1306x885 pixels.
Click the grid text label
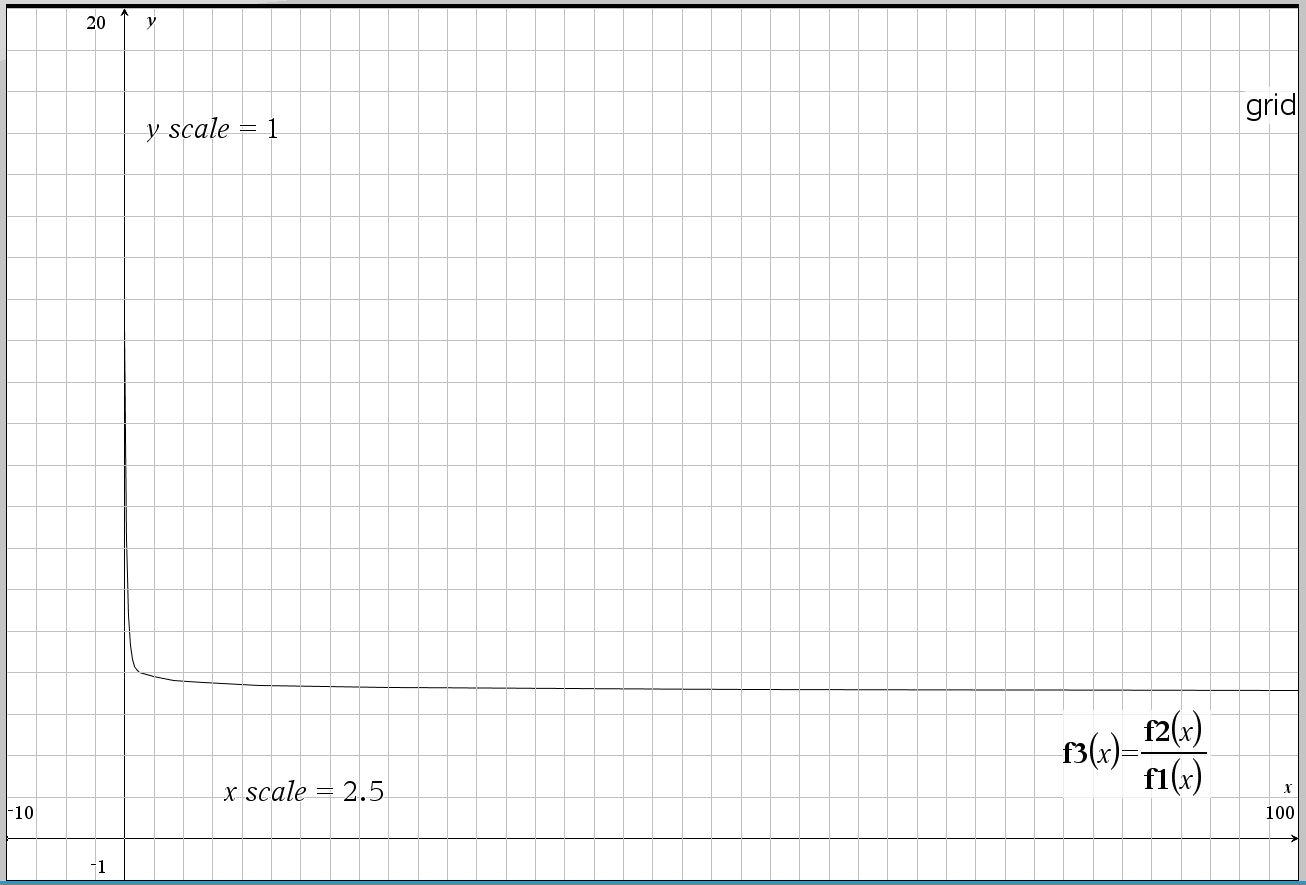(1270, 106)
